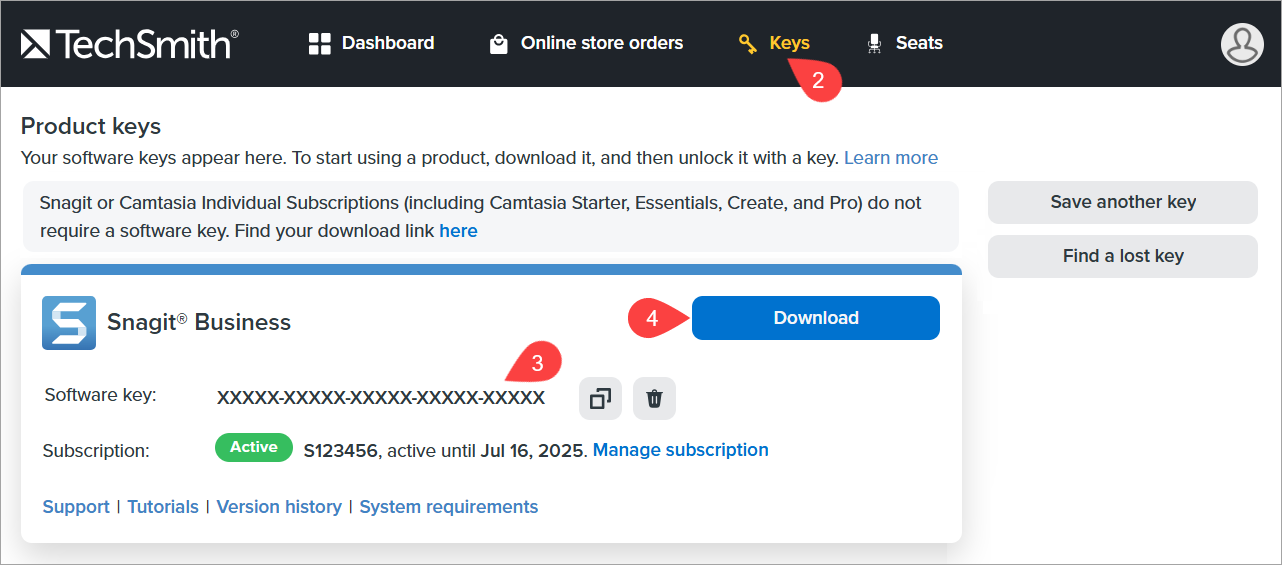Click the TechSmith logo
Screen dimensions: 1282x565
click(130, 43)
